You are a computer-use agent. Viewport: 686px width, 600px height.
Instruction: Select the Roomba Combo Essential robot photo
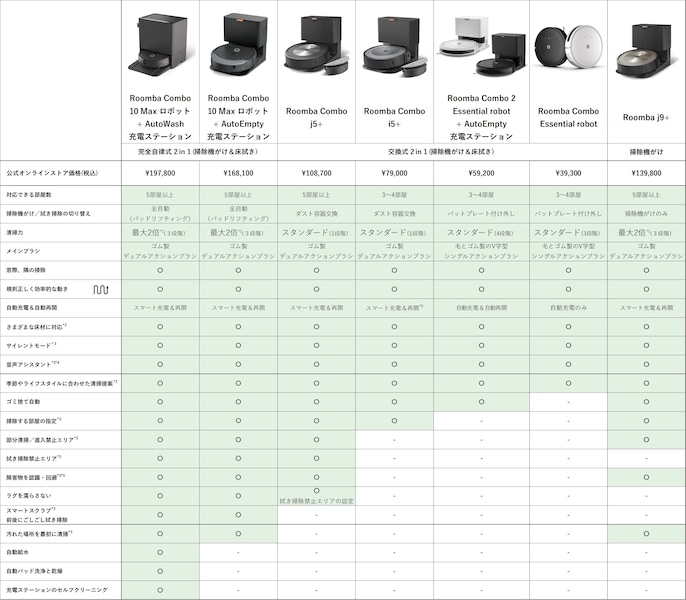point(568,47)
